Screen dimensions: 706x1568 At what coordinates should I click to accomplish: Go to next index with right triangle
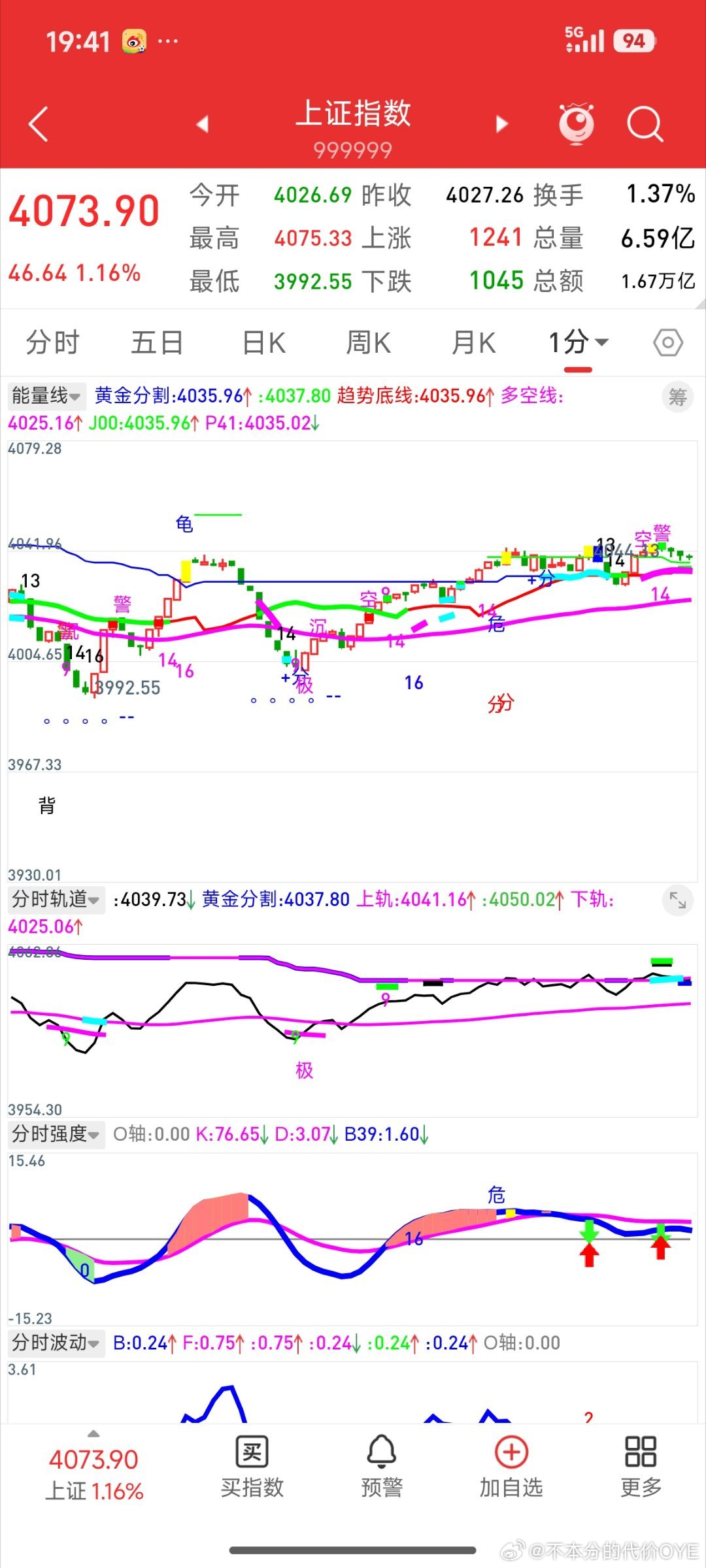pos(501,123)
